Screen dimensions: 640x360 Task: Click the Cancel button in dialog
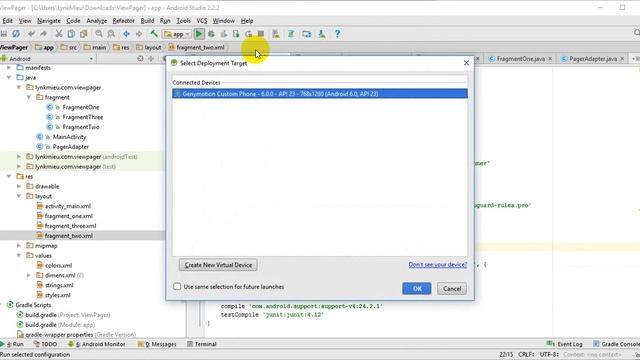tap(452, 289)
